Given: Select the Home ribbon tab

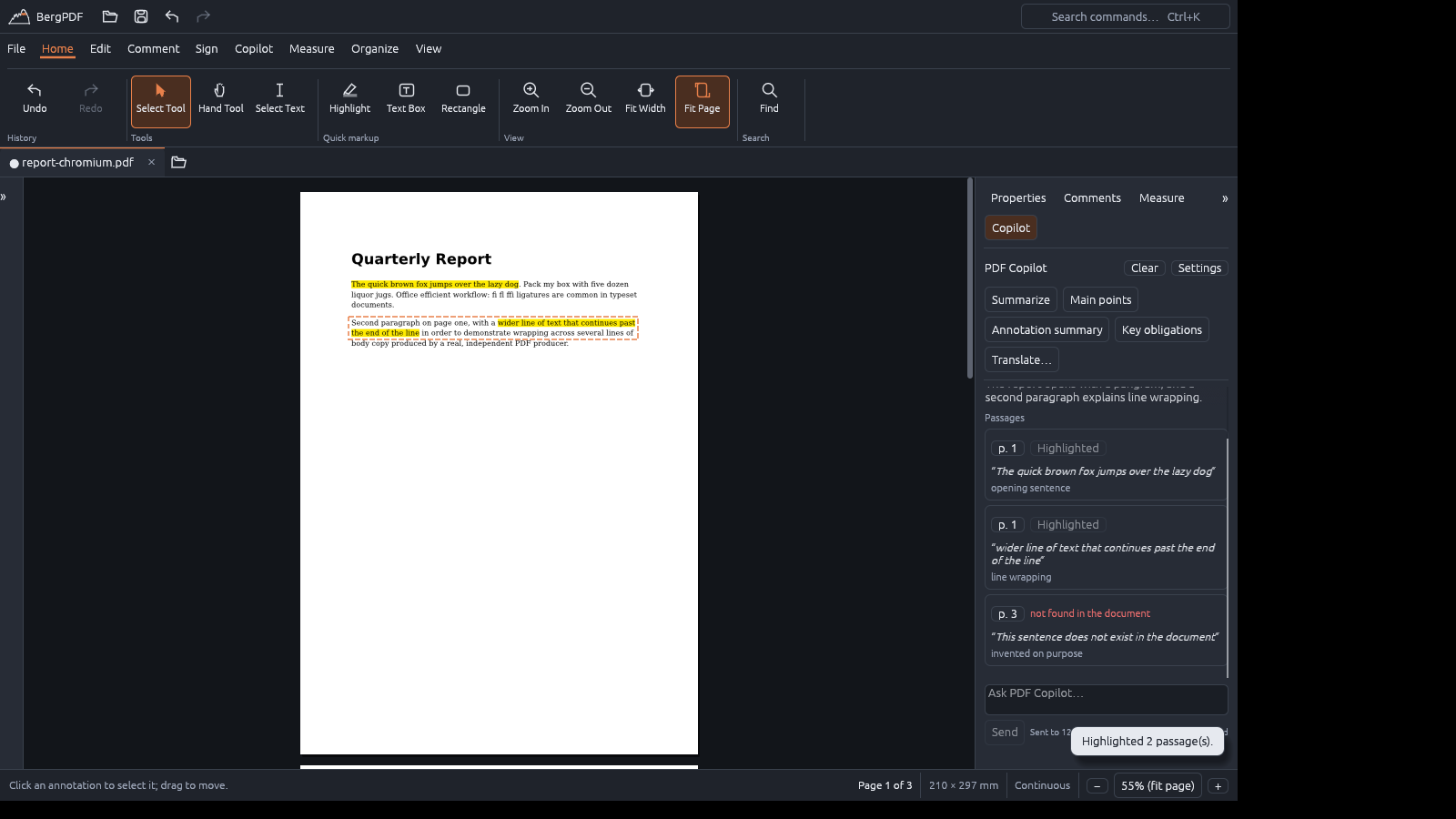Looking at the screenshot, I should [x=57, y=49].
